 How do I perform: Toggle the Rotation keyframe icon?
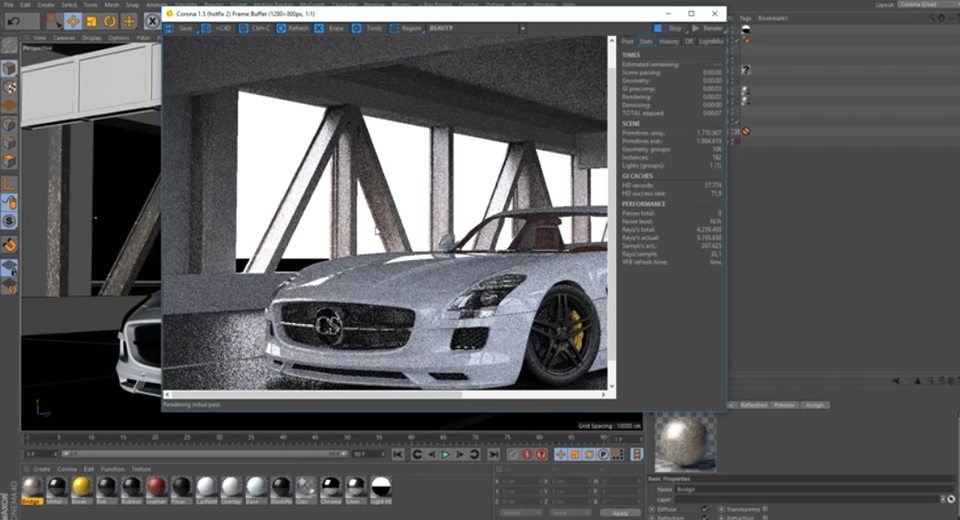tap(589, 454)
